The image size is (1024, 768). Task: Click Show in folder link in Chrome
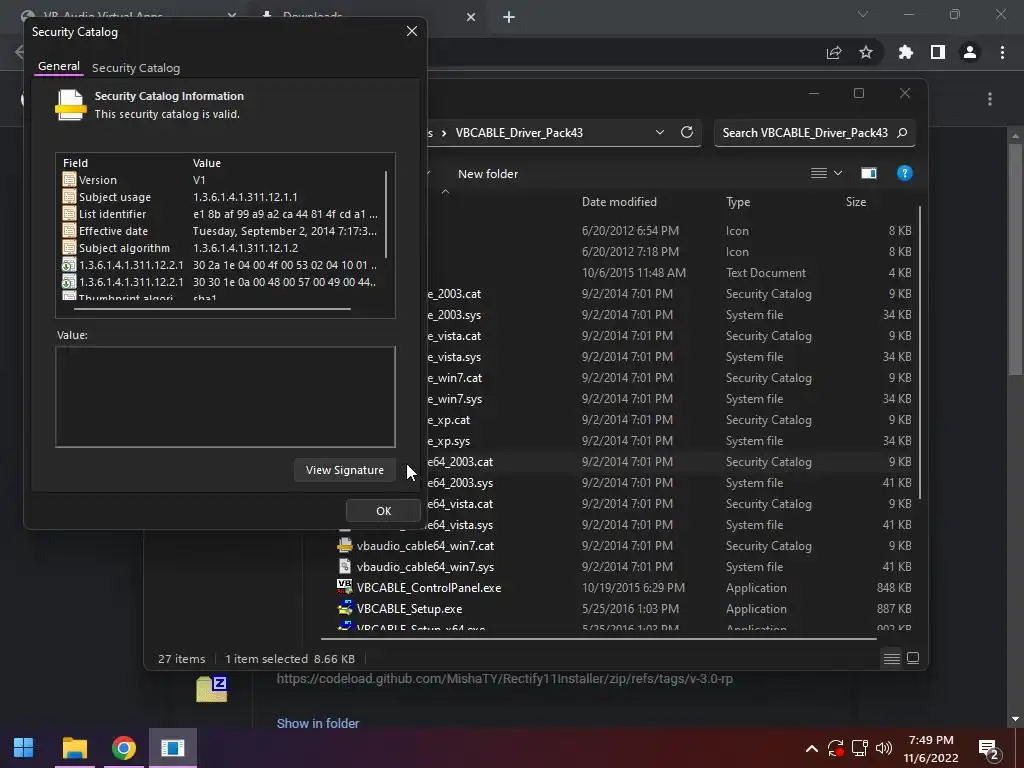tap(317, 724)
